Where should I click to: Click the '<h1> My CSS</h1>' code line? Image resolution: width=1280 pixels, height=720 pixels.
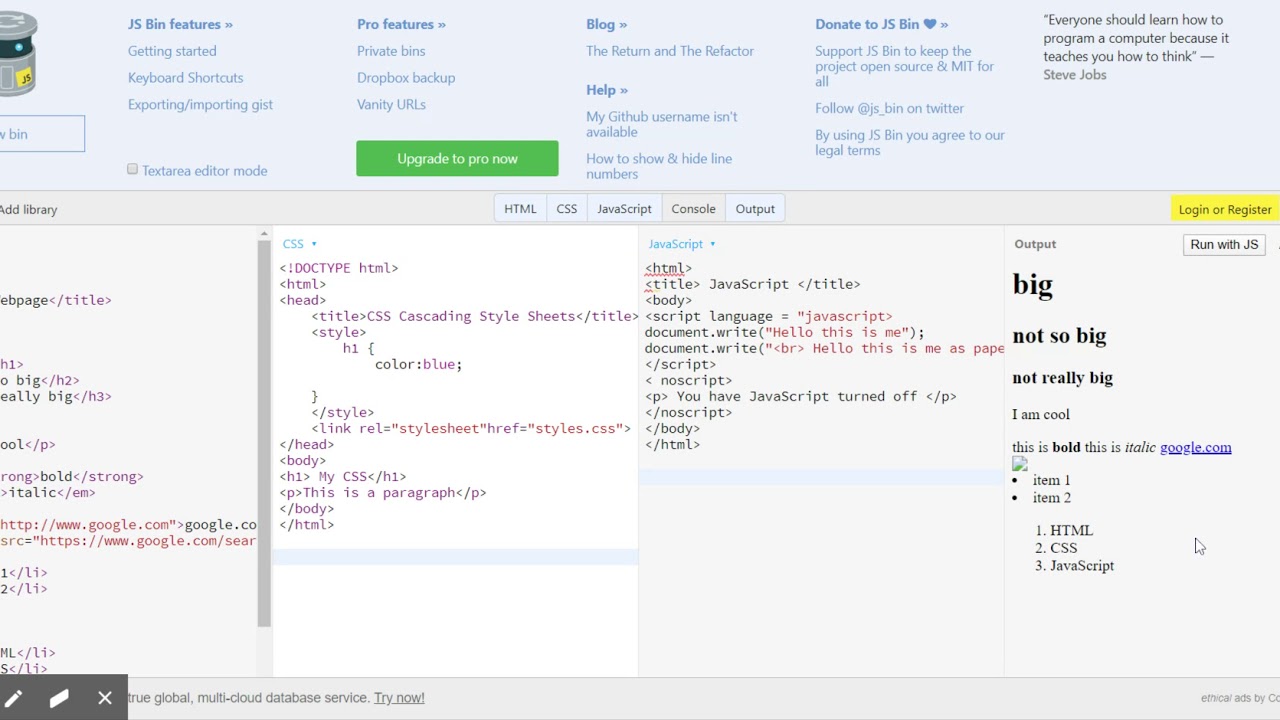(343, 476)
